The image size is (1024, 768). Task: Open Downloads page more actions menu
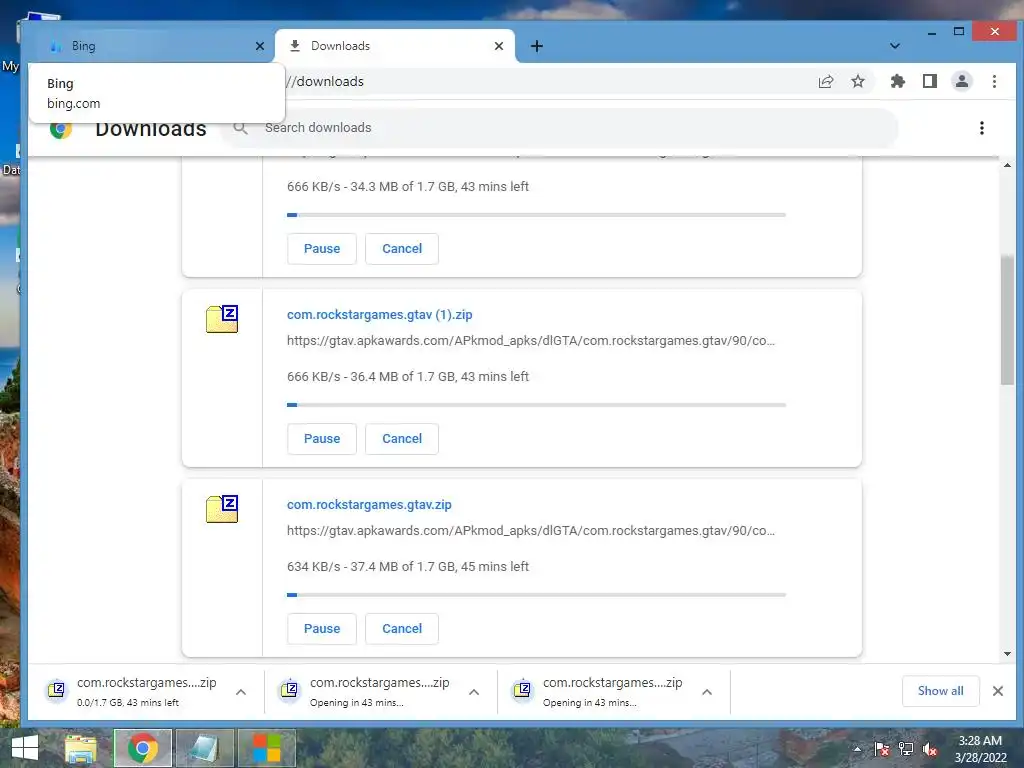(982, 128)
